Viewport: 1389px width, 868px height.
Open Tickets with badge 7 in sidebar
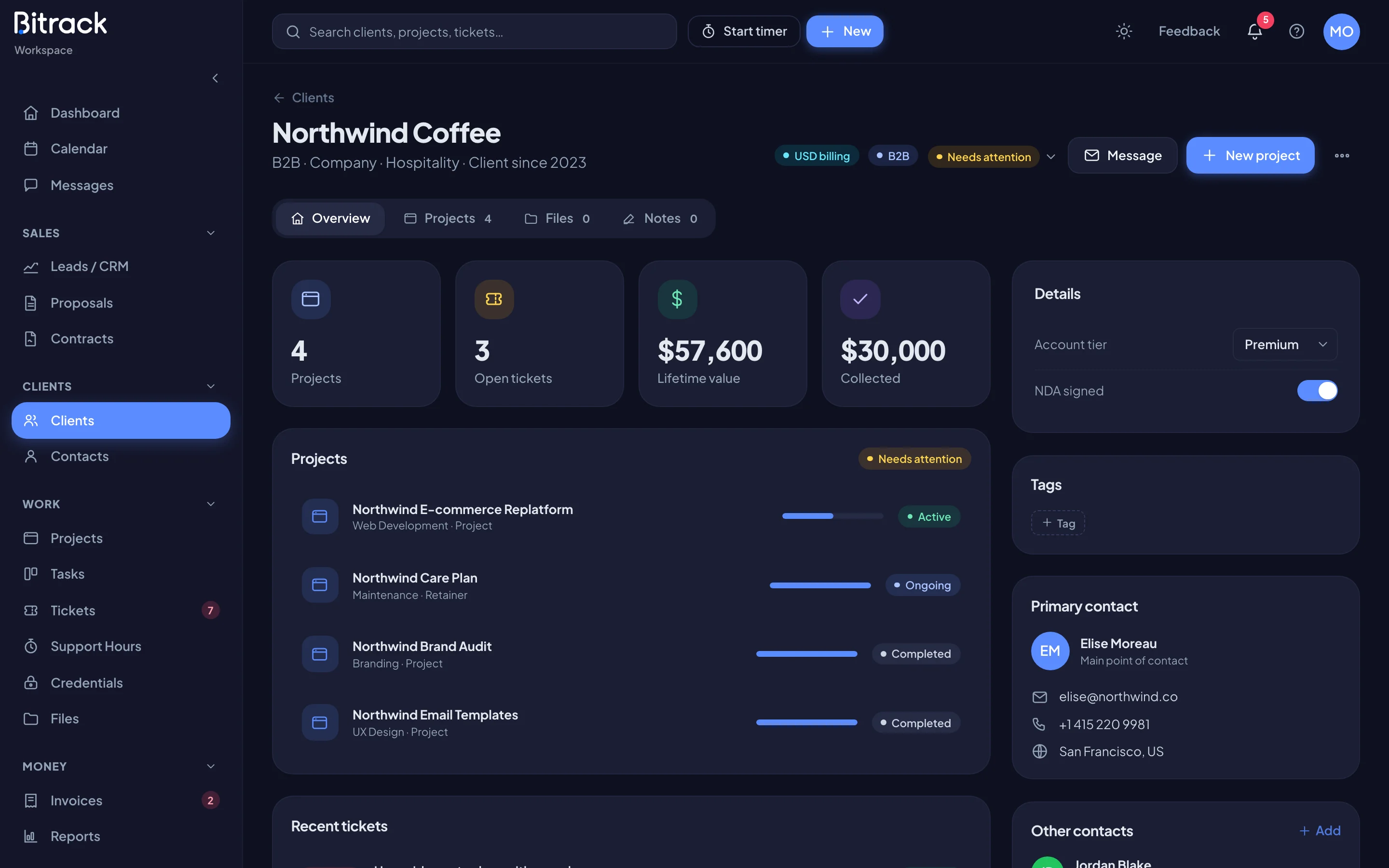121,610
